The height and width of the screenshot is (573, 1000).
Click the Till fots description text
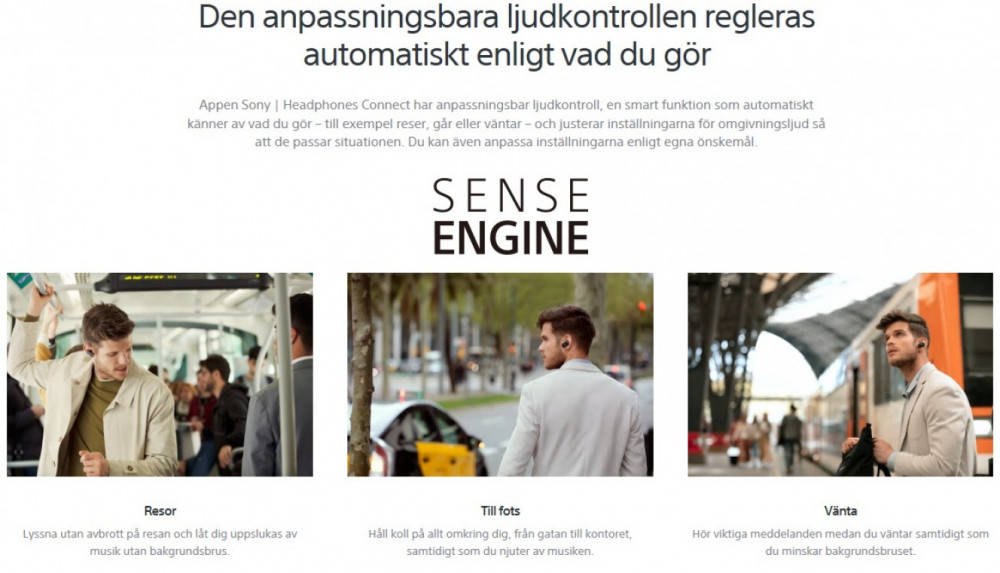500,542
